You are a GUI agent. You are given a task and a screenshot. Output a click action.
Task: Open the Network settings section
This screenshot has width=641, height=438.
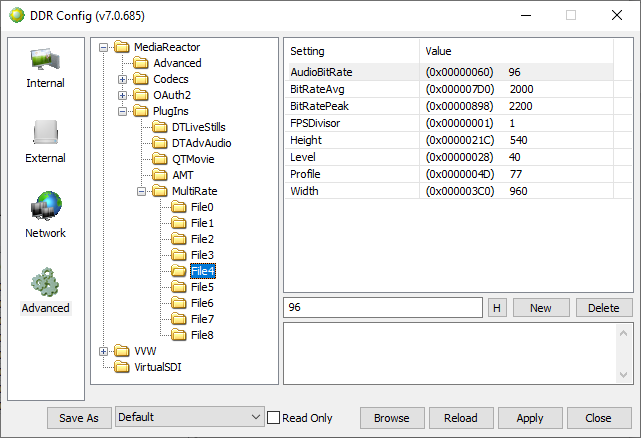[x=45, y=215]
